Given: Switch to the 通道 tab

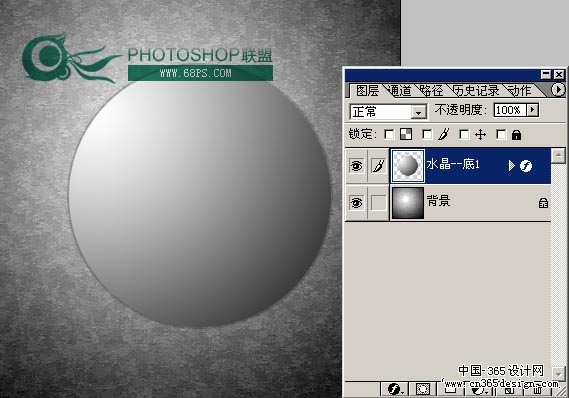Looking at the screenshot, I should pyautogui.click(x=399, y=91).
